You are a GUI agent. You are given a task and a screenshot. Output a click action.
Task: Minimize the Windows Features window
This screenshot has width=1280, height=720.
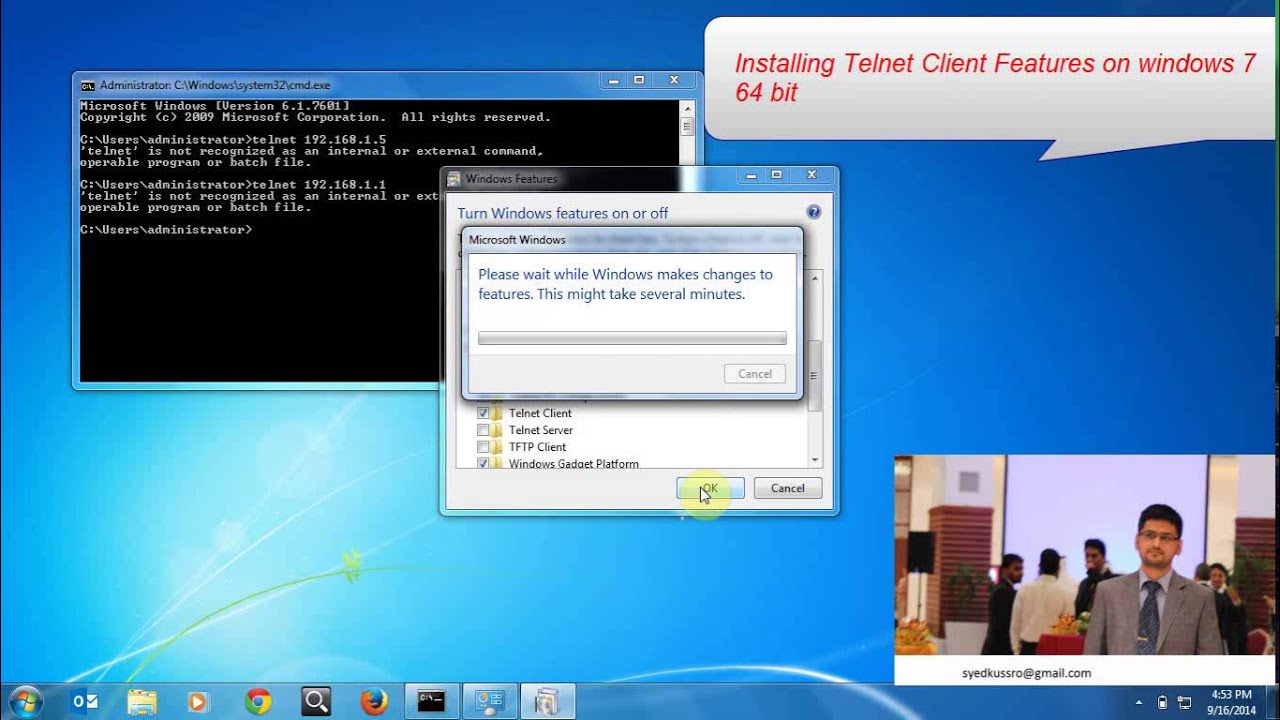pyautogui.click(x=753, y=176)
